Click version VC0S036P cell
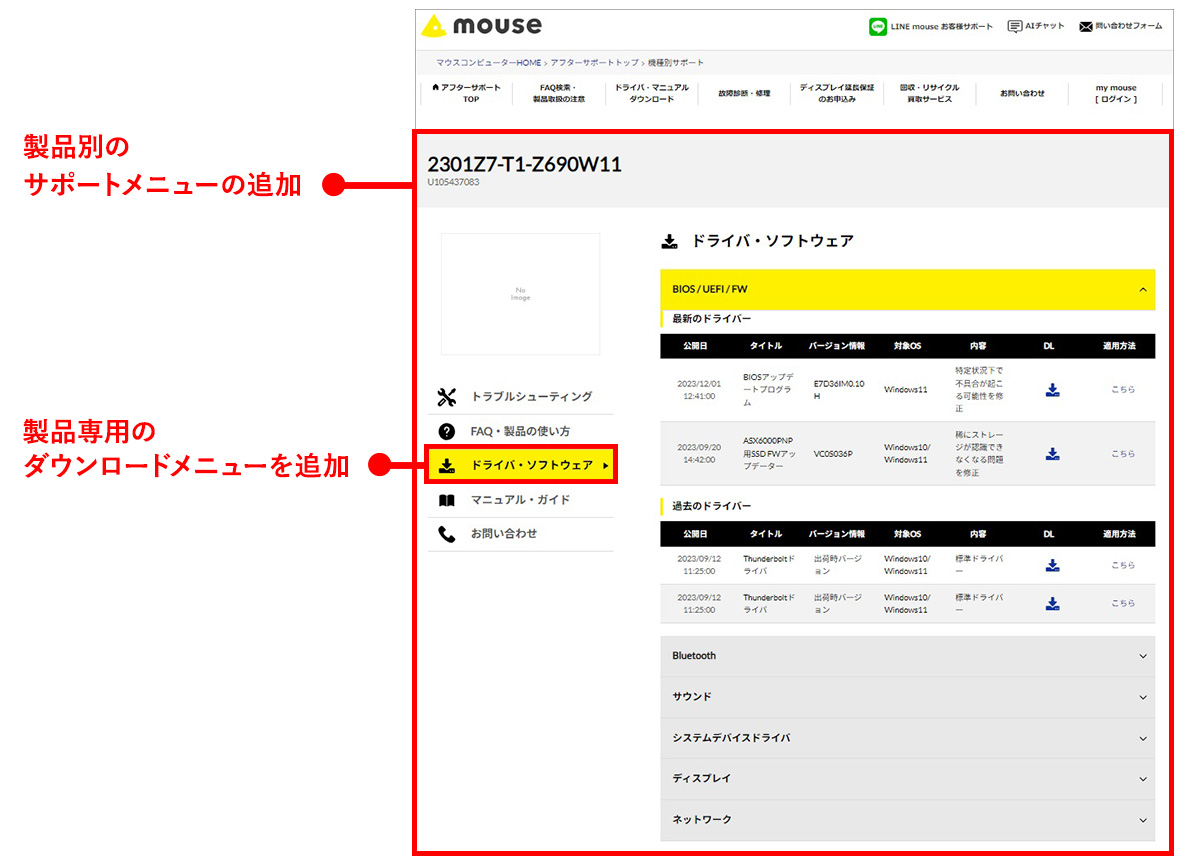Viewport: 1200px width, 862px height. click(x=834, y=454)
